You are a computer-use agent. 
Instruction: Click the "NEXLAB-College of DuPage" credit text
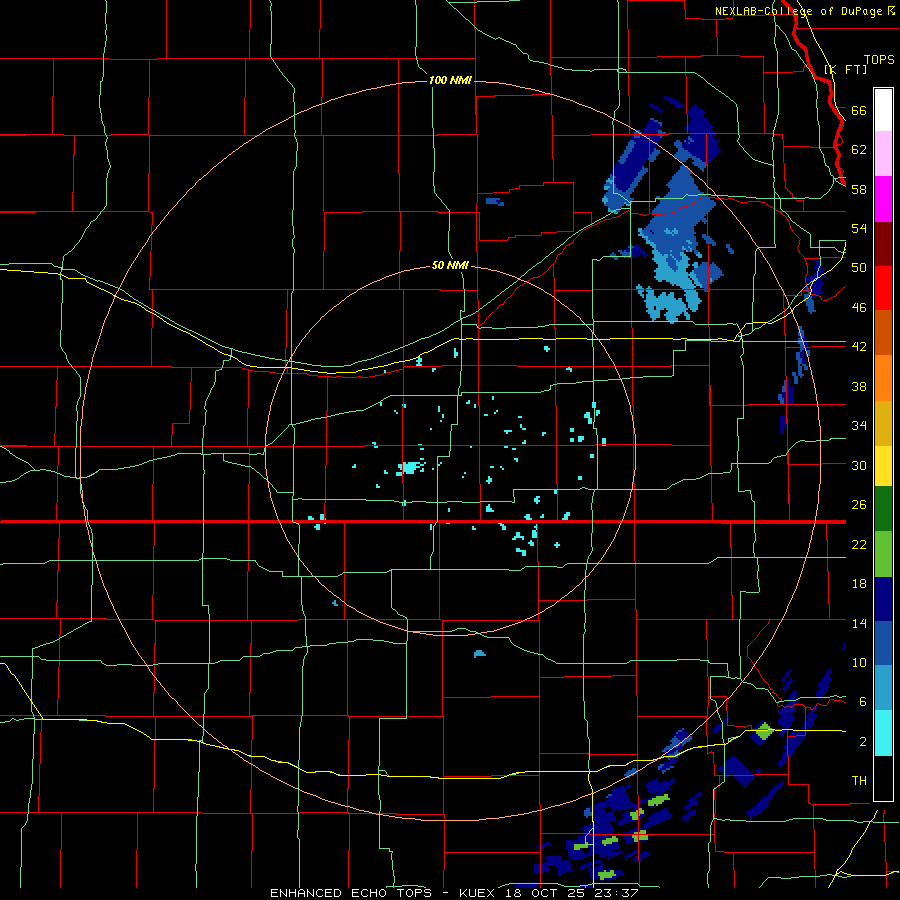tap(800, 11)
